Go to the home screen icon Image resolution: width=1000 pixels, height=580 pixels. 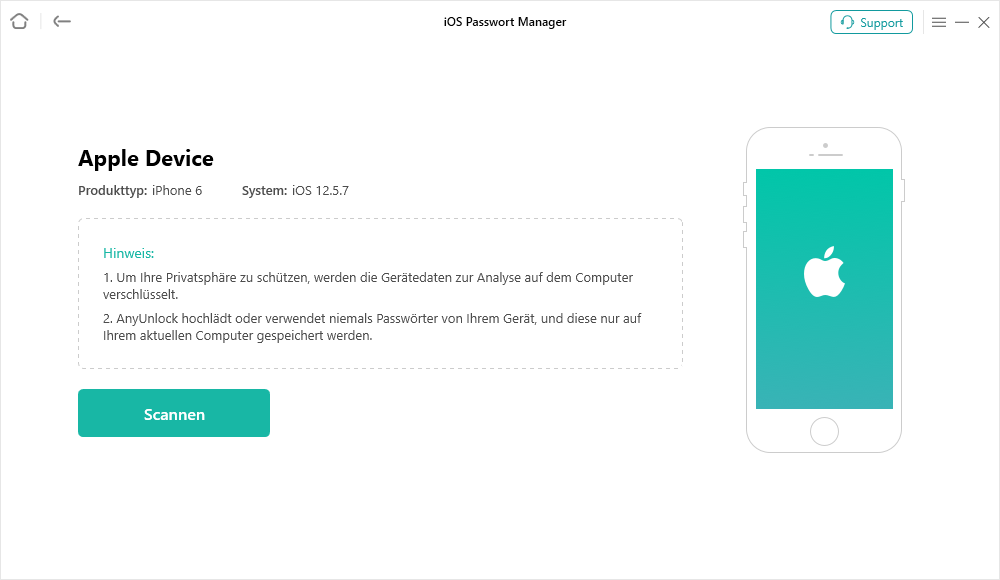pyautogui.click(x=19, y=22)
